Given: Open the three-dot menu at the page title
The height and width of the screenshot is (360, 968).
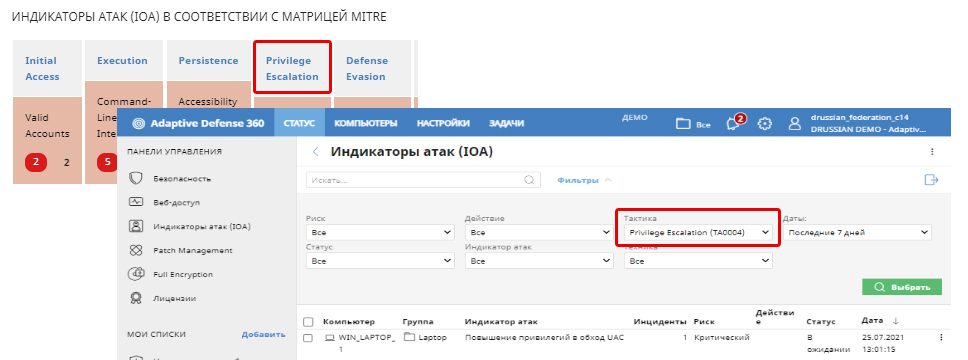Looking at the screenshot, I should [932, 151].
